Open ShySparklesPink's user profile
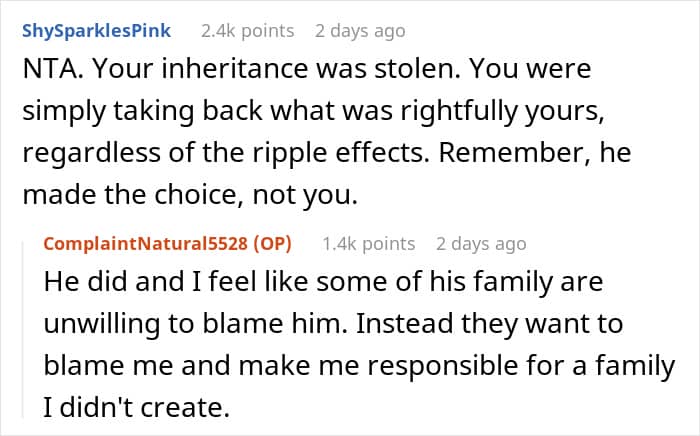 (x=96, y=31)
